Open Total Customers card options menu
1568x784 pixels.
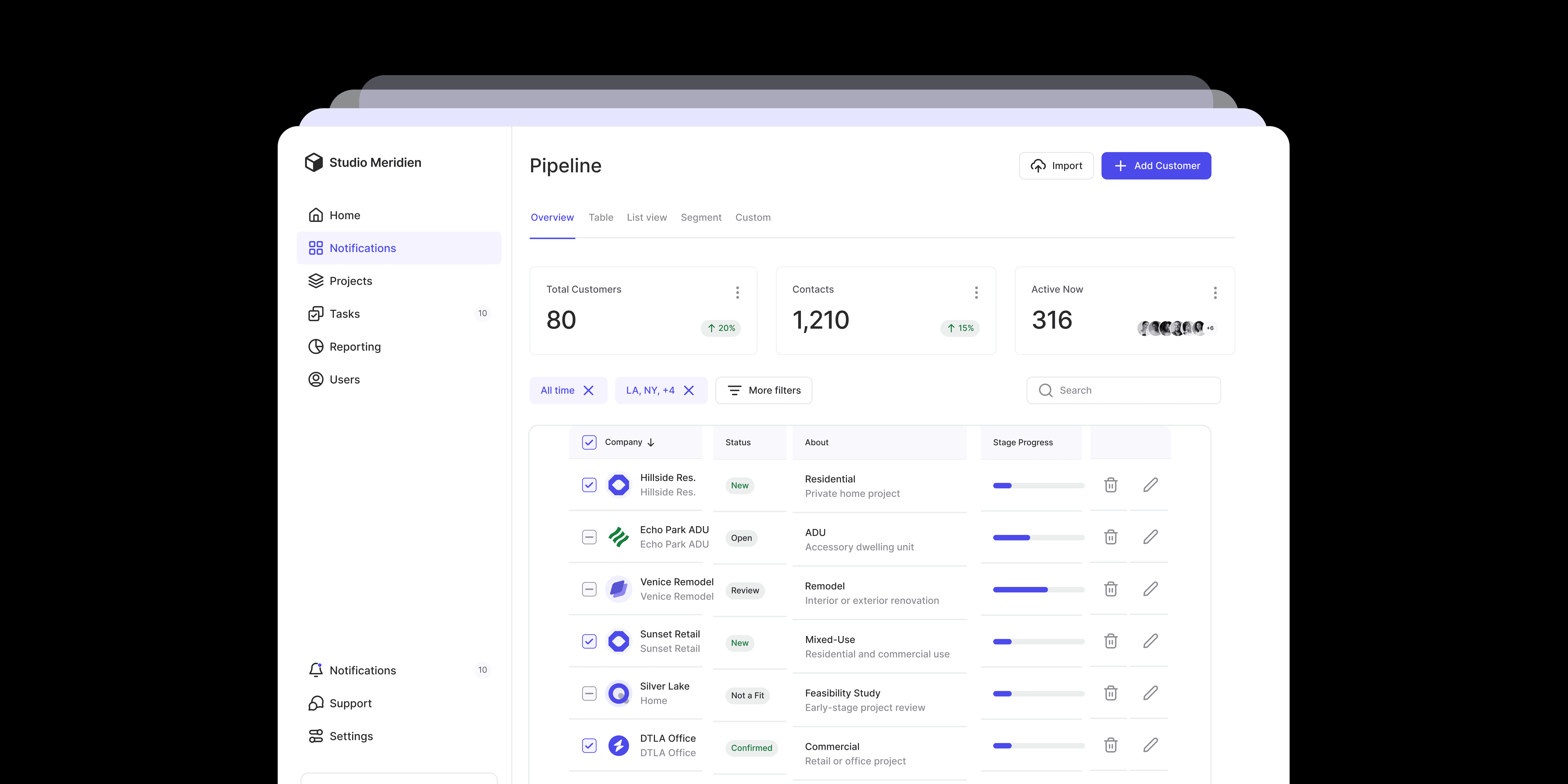coord(737,293)
